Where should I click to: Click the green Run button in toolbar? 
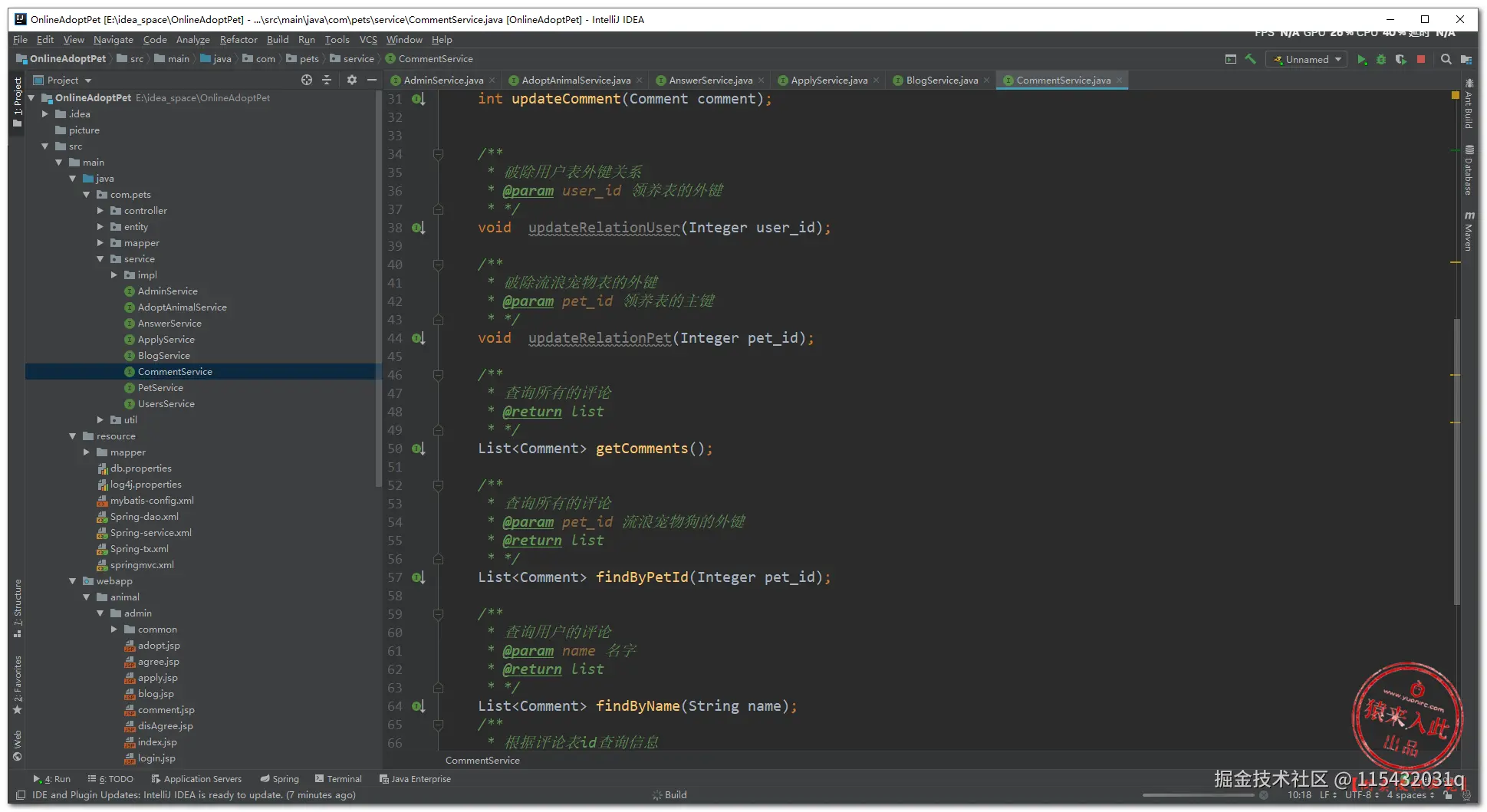pos(1362,60)
